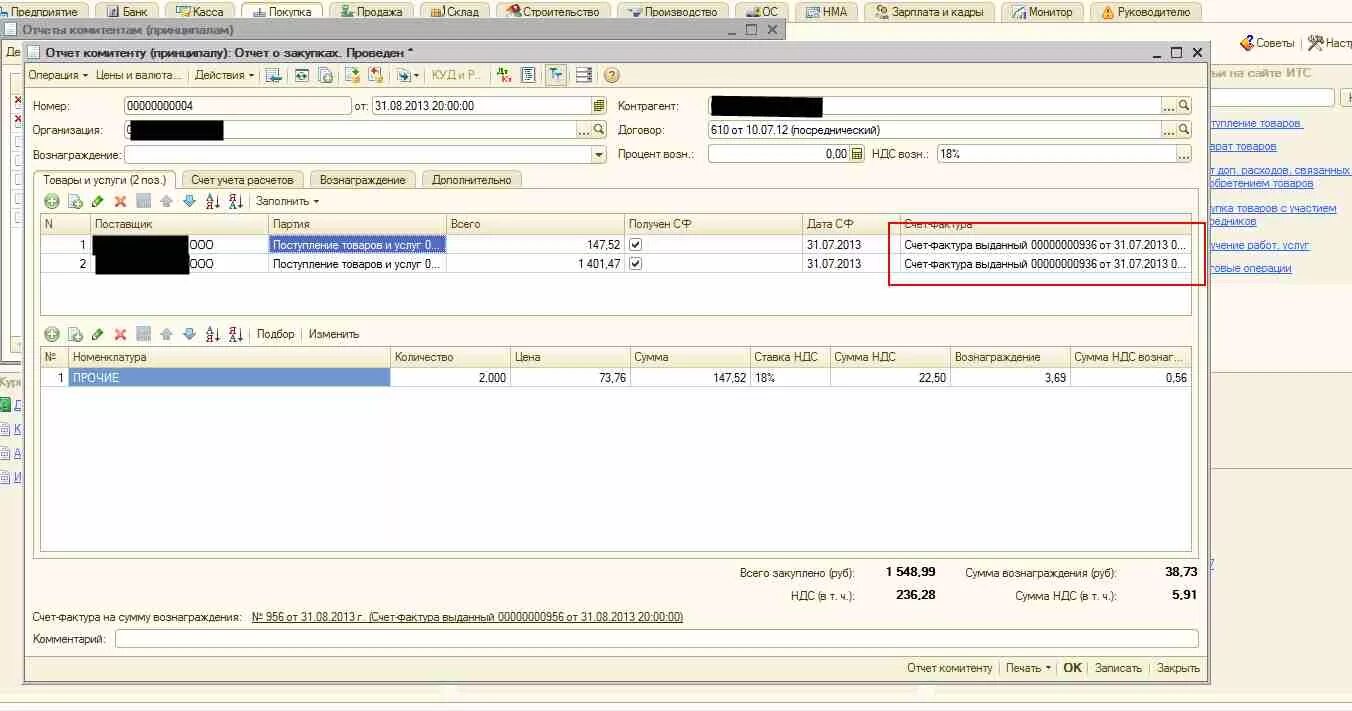Toggle Получен СФ checkbox for row 2

[635, 264]
